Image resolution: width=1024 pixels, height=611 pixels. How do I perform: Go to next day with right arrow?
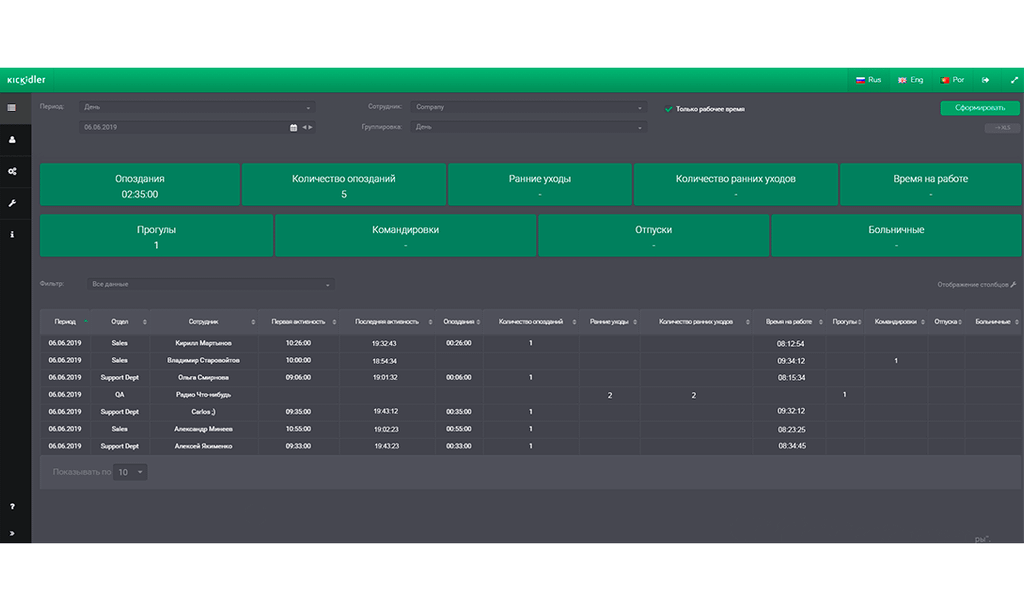click(x=310, y=127)
